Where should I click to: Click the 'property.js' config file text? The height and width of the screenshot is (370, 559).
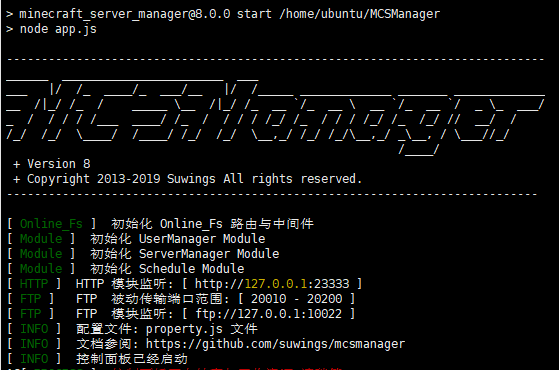click(184, 329)
